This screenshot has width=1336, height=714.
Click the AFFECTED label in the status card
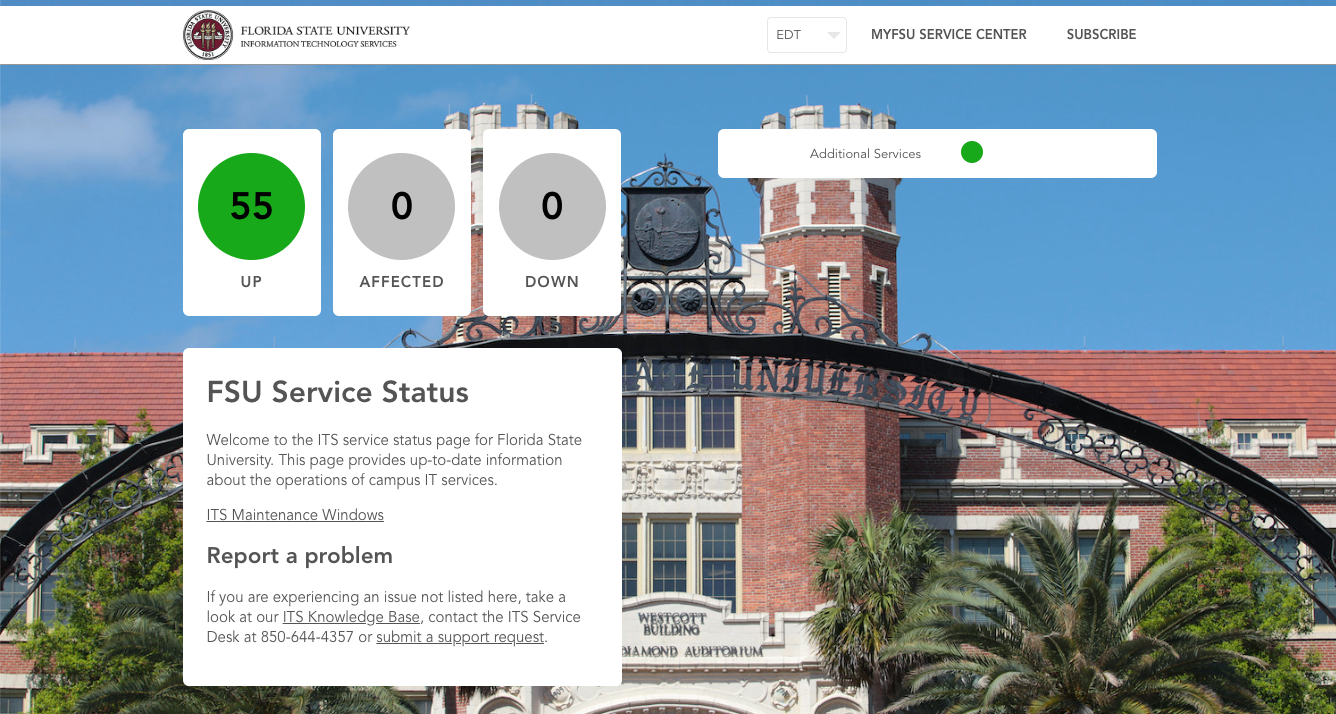click(x=401, y=281)
